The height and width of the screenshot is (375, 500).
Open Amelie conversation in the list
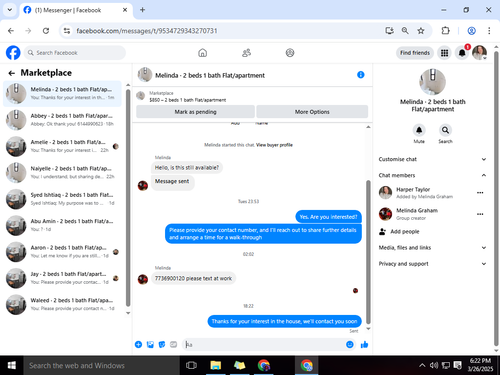[x=62, y=146]
